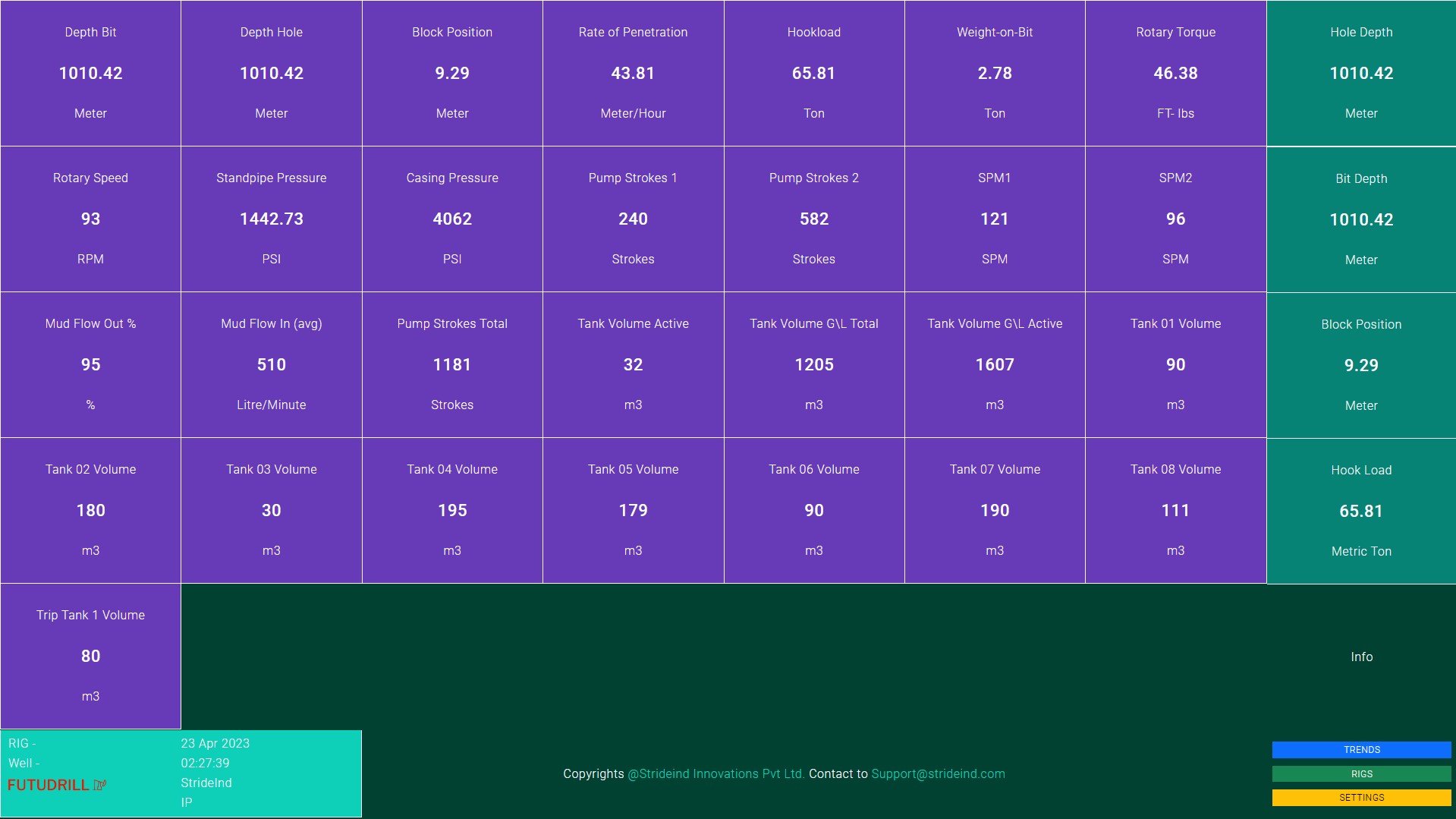Viewport: 1456px width, 819px height.
Task: Click the Support@strideind.com email link
Action: pyautogui.click(x=938, y=774)
